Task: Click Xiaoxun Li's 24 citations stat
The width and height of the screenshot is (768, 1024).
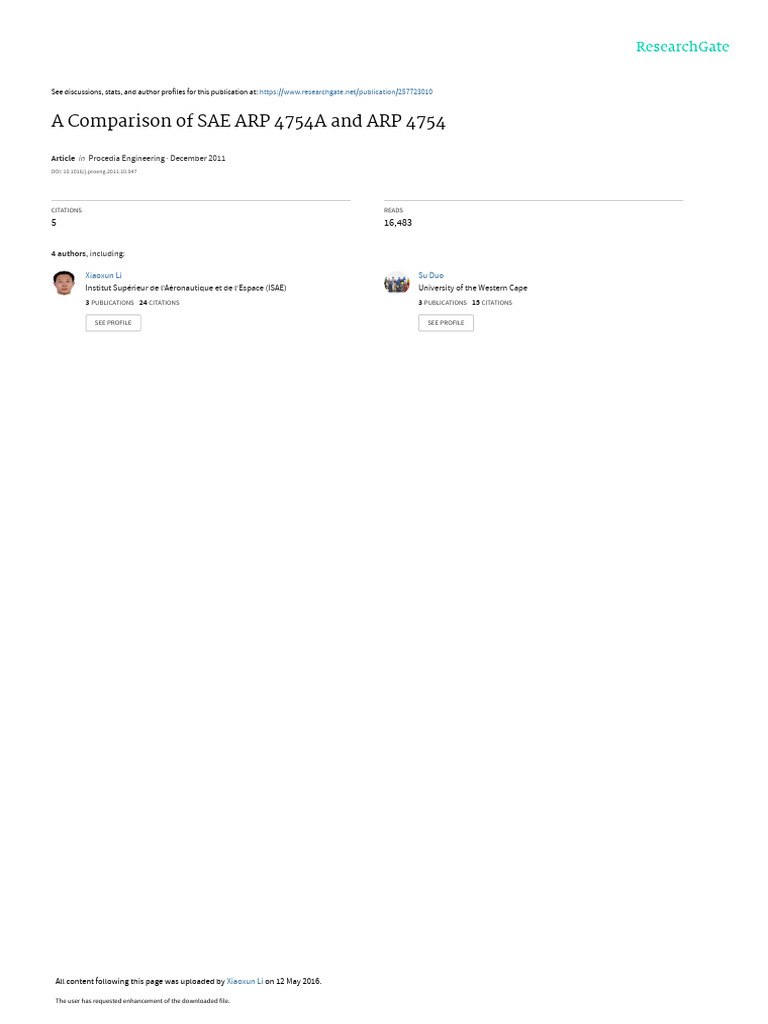Action: click(159, 303)
